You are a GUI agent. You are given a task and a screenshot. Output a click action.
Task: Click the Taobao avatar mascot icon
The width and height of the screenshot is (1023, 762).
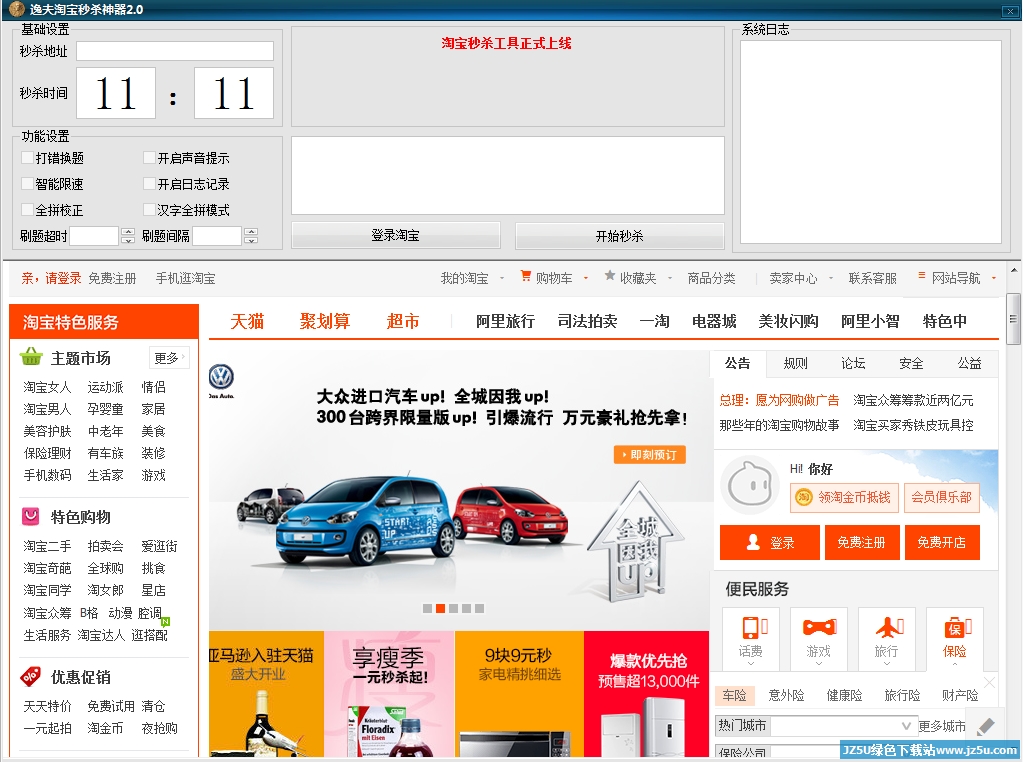[x=750, y=485]
